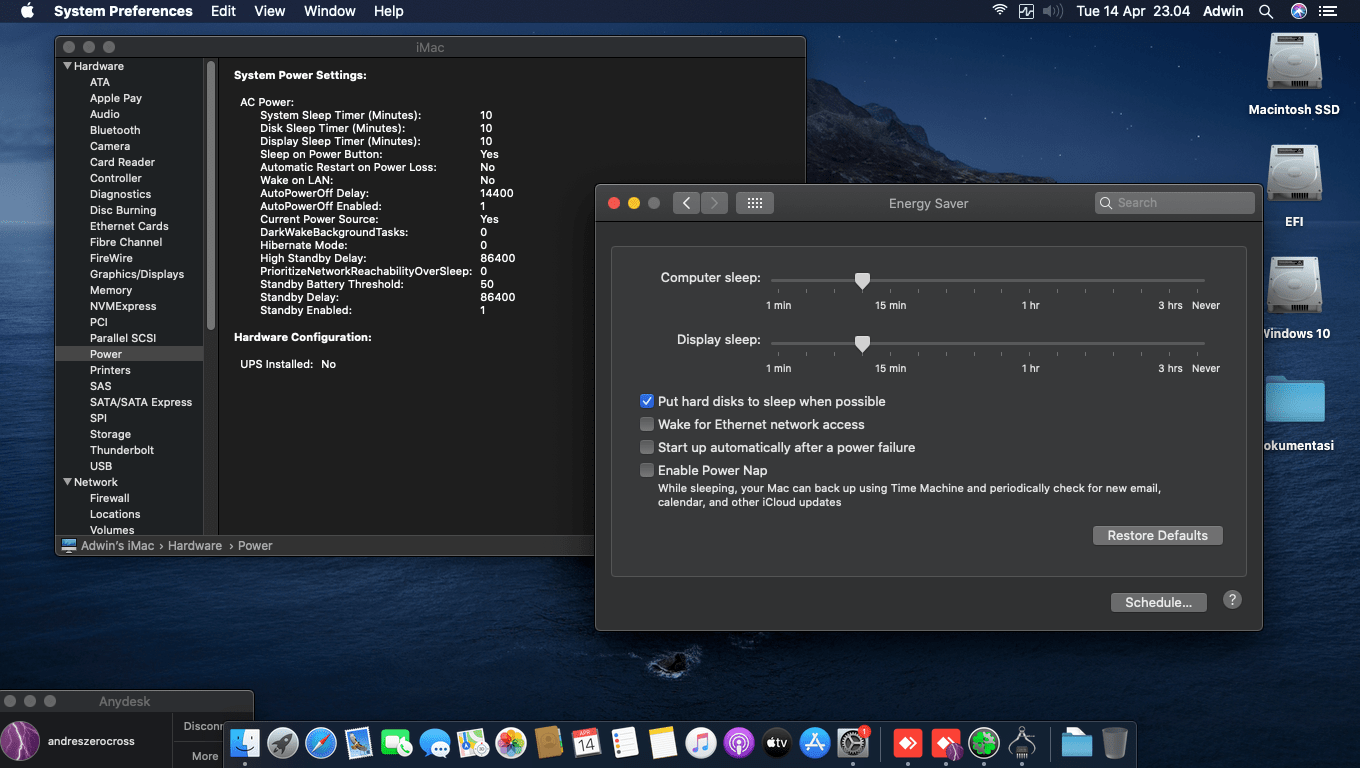Click the Show All grid icon
Viewport: 1360px width, 768px height.
point(755,203)
